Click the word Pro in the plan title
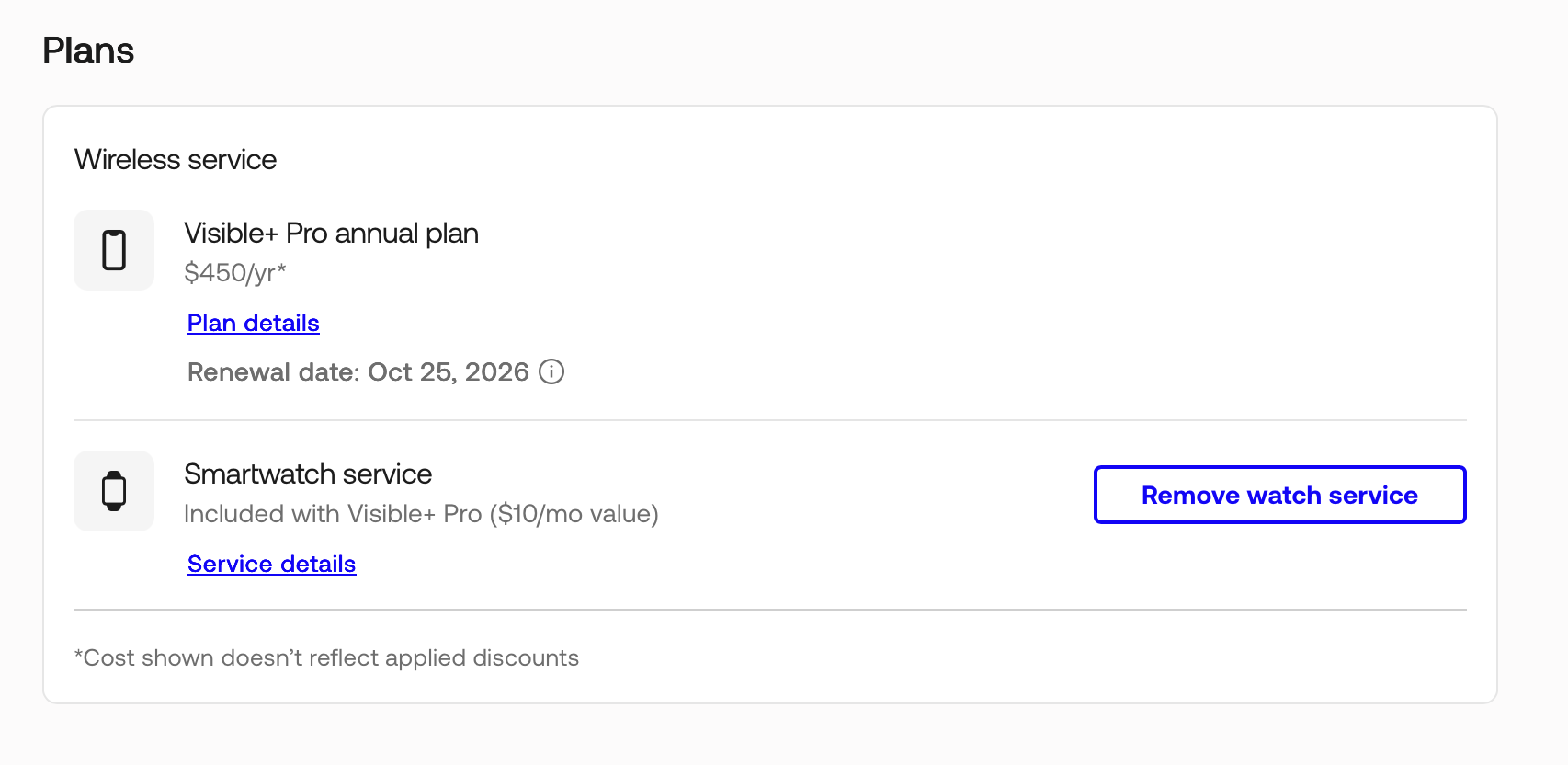 click(307, 233)
